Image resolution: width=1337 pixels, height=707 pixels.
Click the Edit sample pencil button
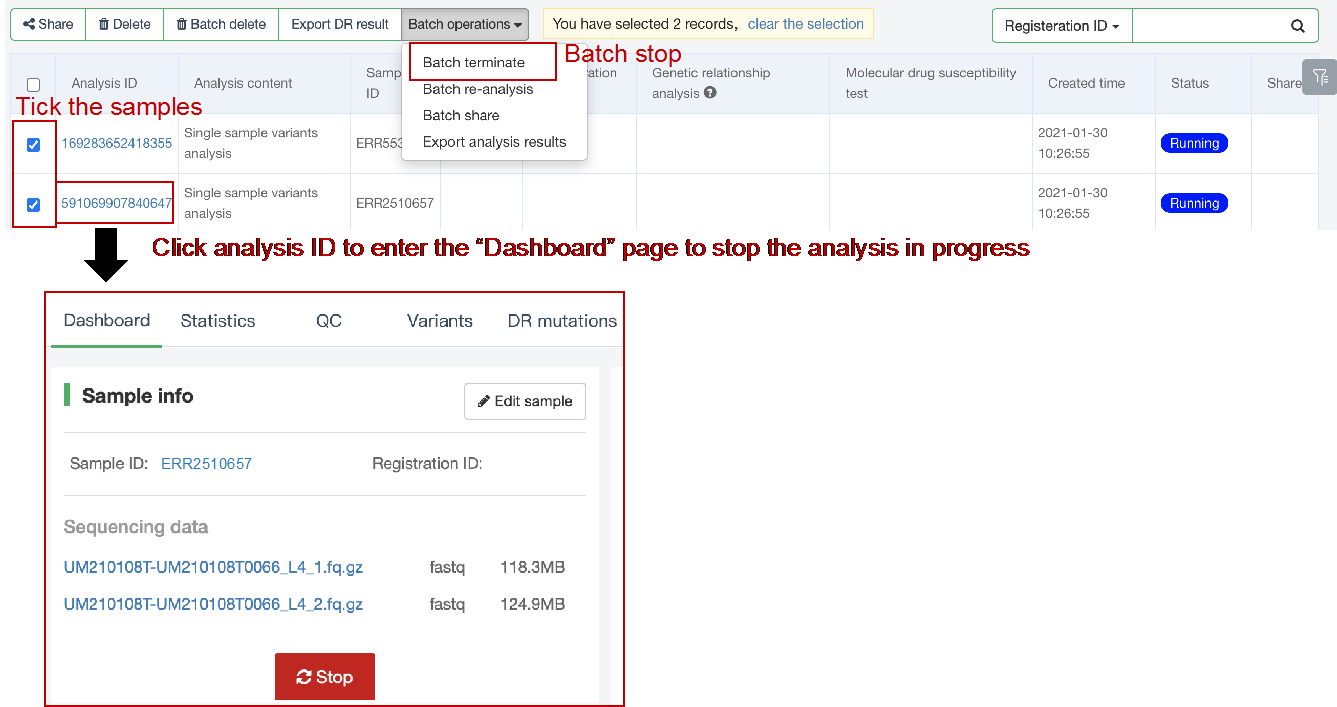pos(525,401)
